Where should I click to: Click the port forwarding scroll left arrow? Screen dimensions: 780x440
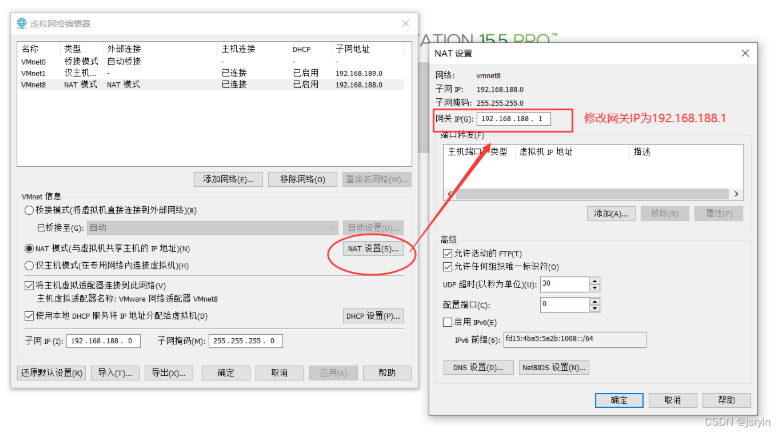(x=450, y=194)
